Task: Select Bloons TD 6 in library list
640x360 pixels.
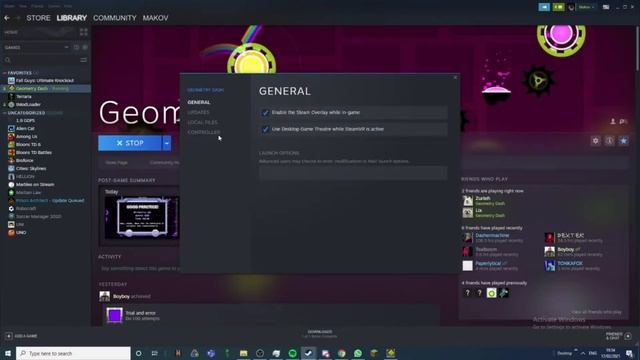Action: 28,144
